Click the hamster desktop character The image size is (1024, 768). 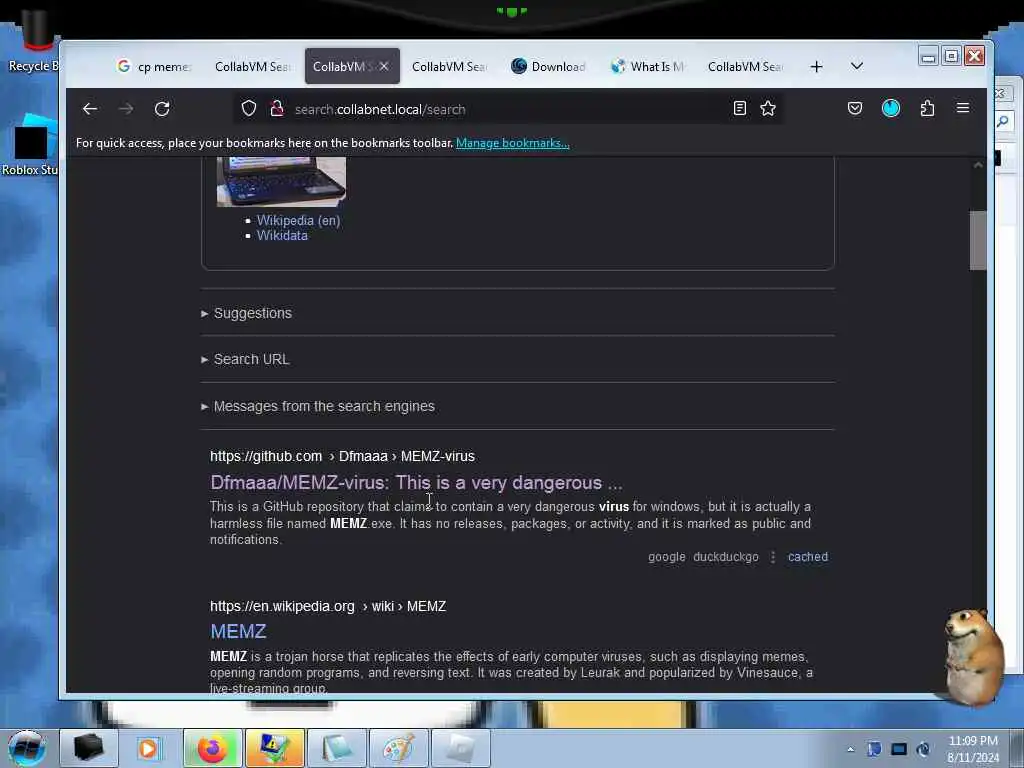tap(974, 657)
